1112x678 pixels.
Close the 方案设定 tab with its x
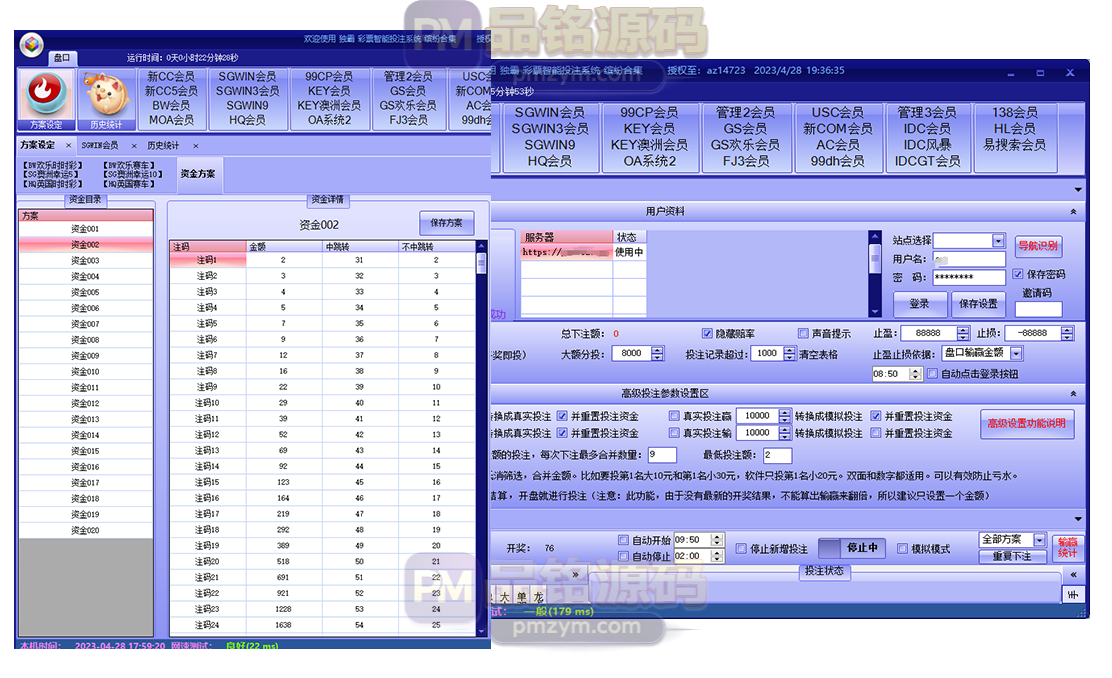pos(68,145)
